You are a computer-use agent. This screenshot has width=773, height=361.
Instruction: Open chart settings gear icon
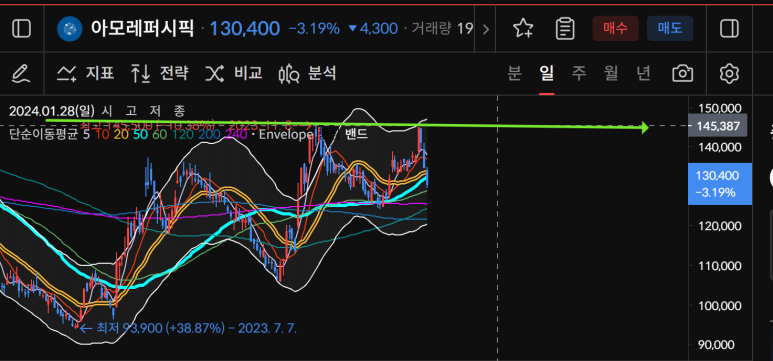pos(729,73)
